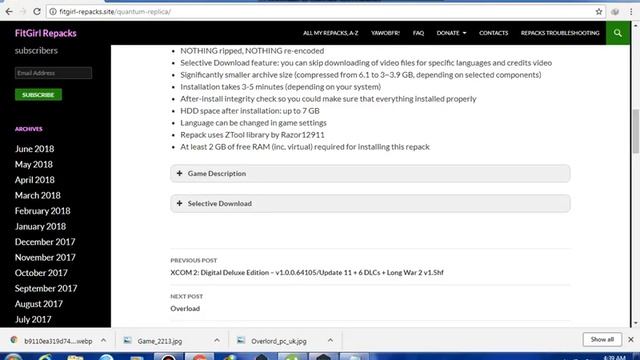Reload the page with the refresh icon
This screenshot has width=640, height=360.
37,12
